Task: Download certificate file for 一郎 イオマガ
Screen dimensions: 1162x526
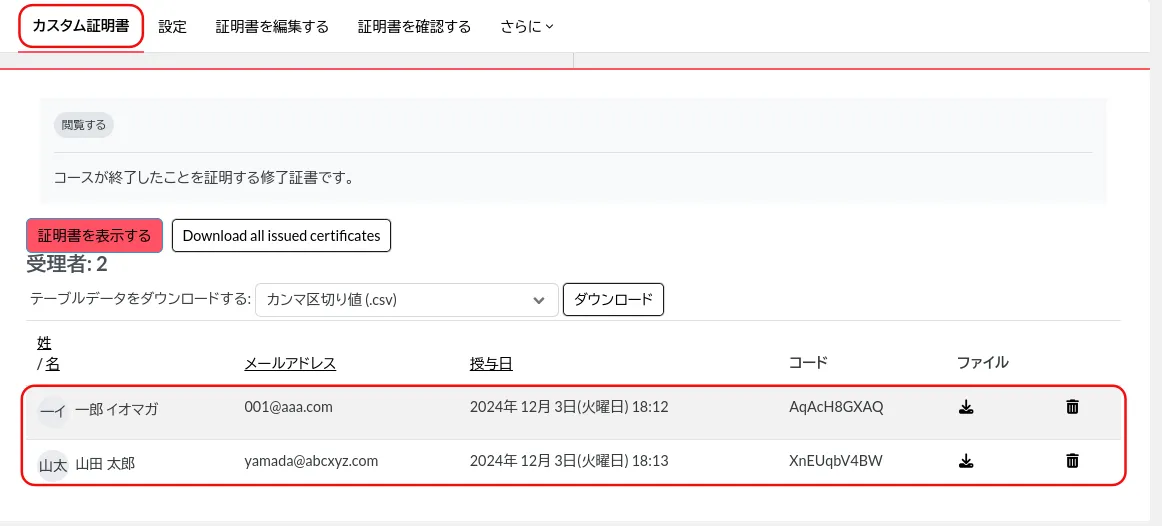Action: click(x=966, y=407)
